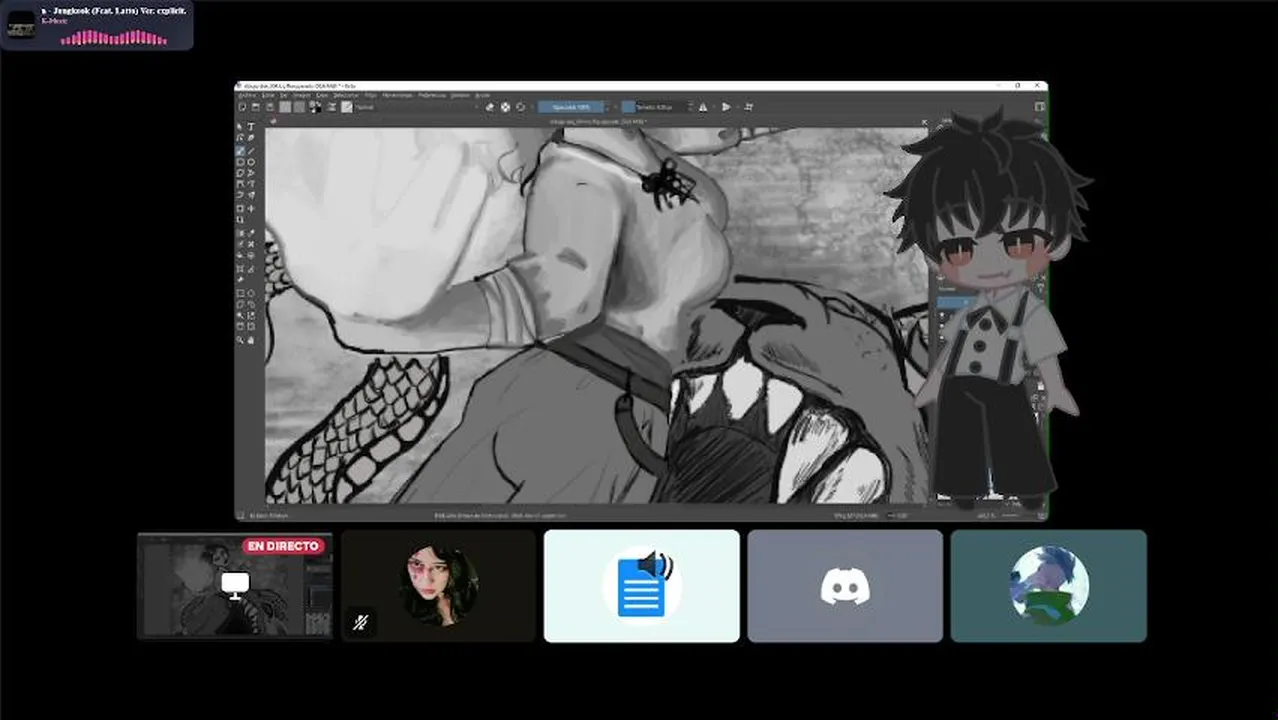Open the Seleccionar menu
The width and height of the screenshot is (1278, 720).
coord(346,95)
